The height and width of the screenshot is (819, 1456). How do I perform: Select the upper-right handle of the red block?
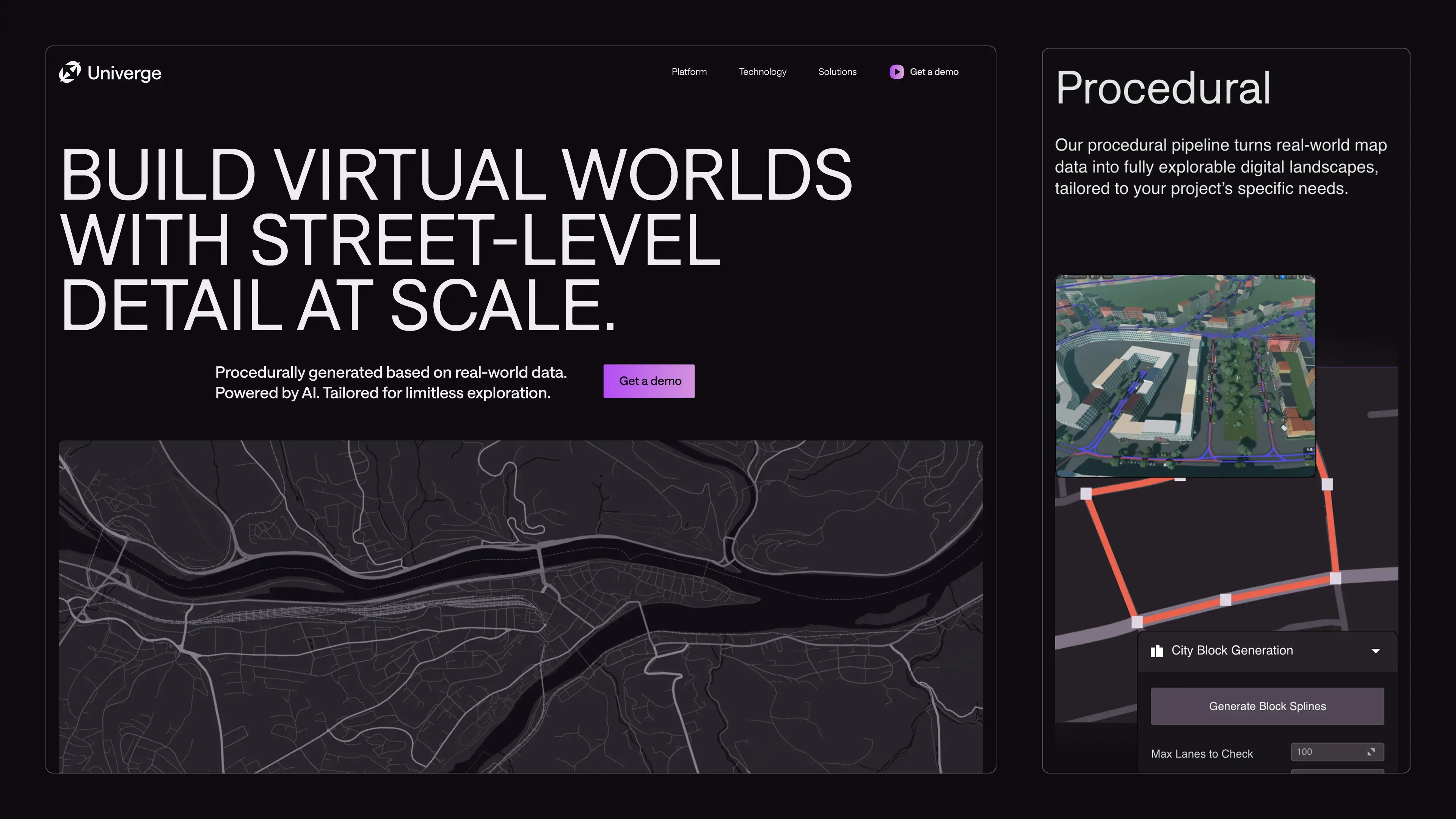tap(1327, 485)
